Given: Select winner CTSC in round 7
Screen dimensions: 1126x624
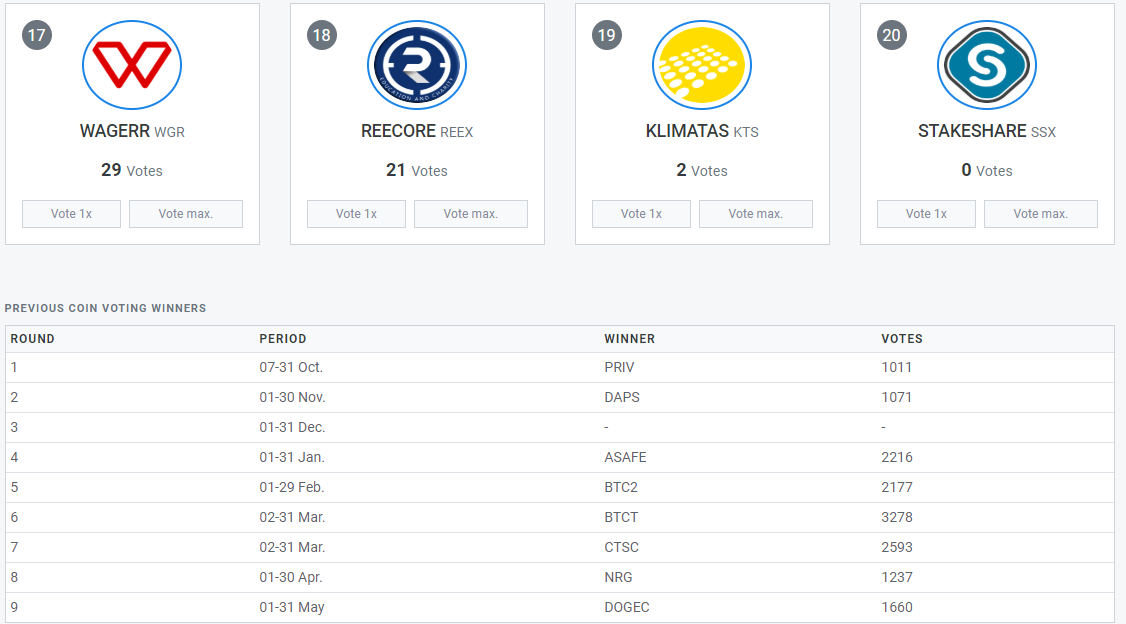Looking at the screenshot, I should pyautogui.click(x=621, y=548).
